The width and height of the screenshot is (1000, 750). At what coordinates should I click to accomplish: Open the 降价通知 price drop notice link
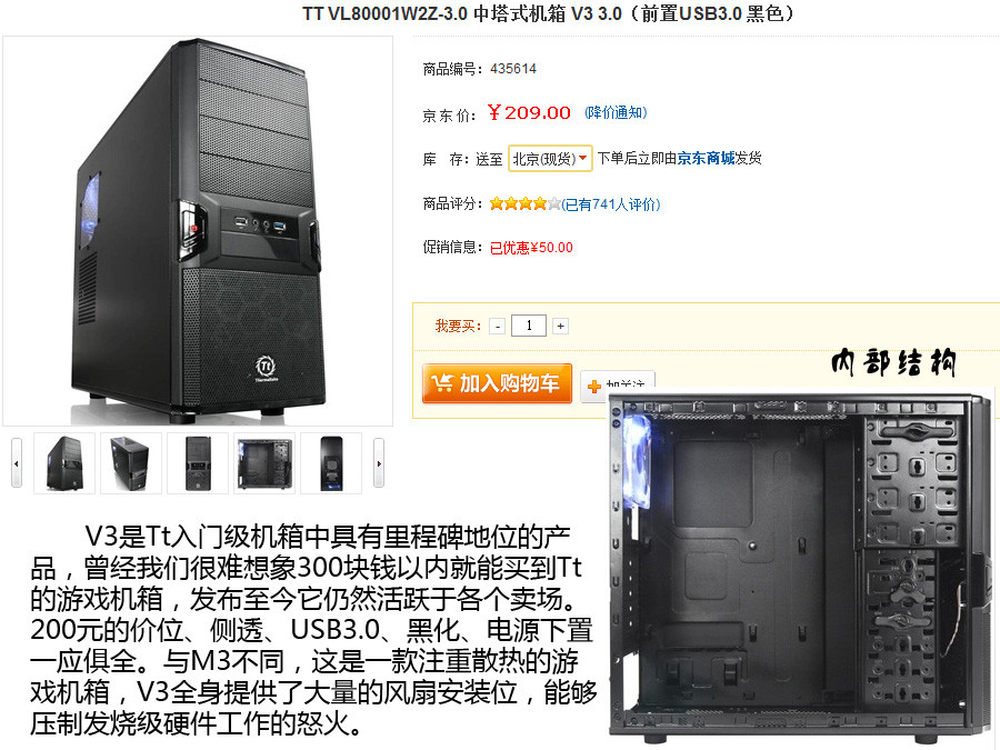point(616,113)
